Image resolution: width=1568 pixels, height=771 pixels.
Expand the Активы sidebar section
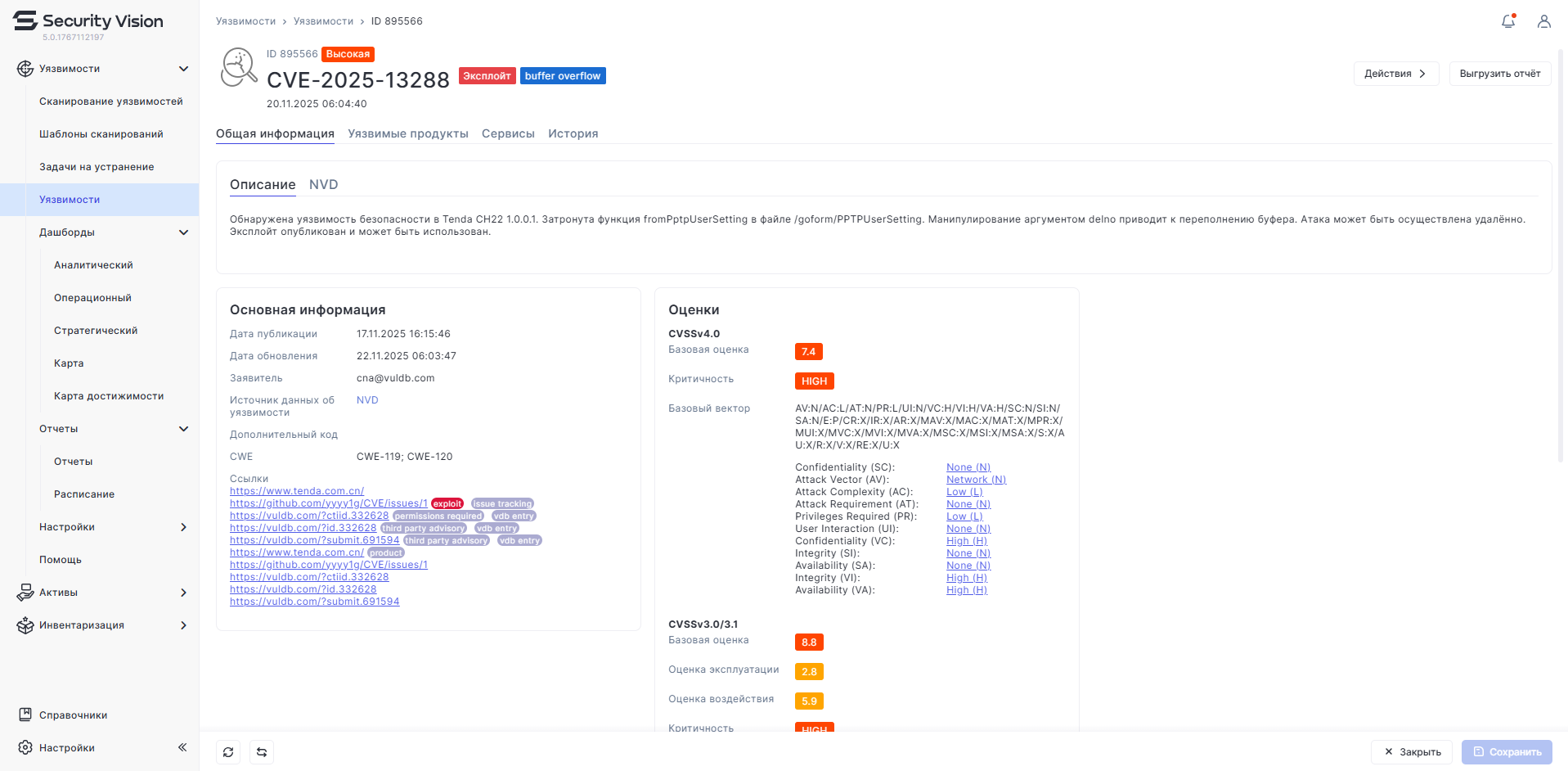coord(183,593)
